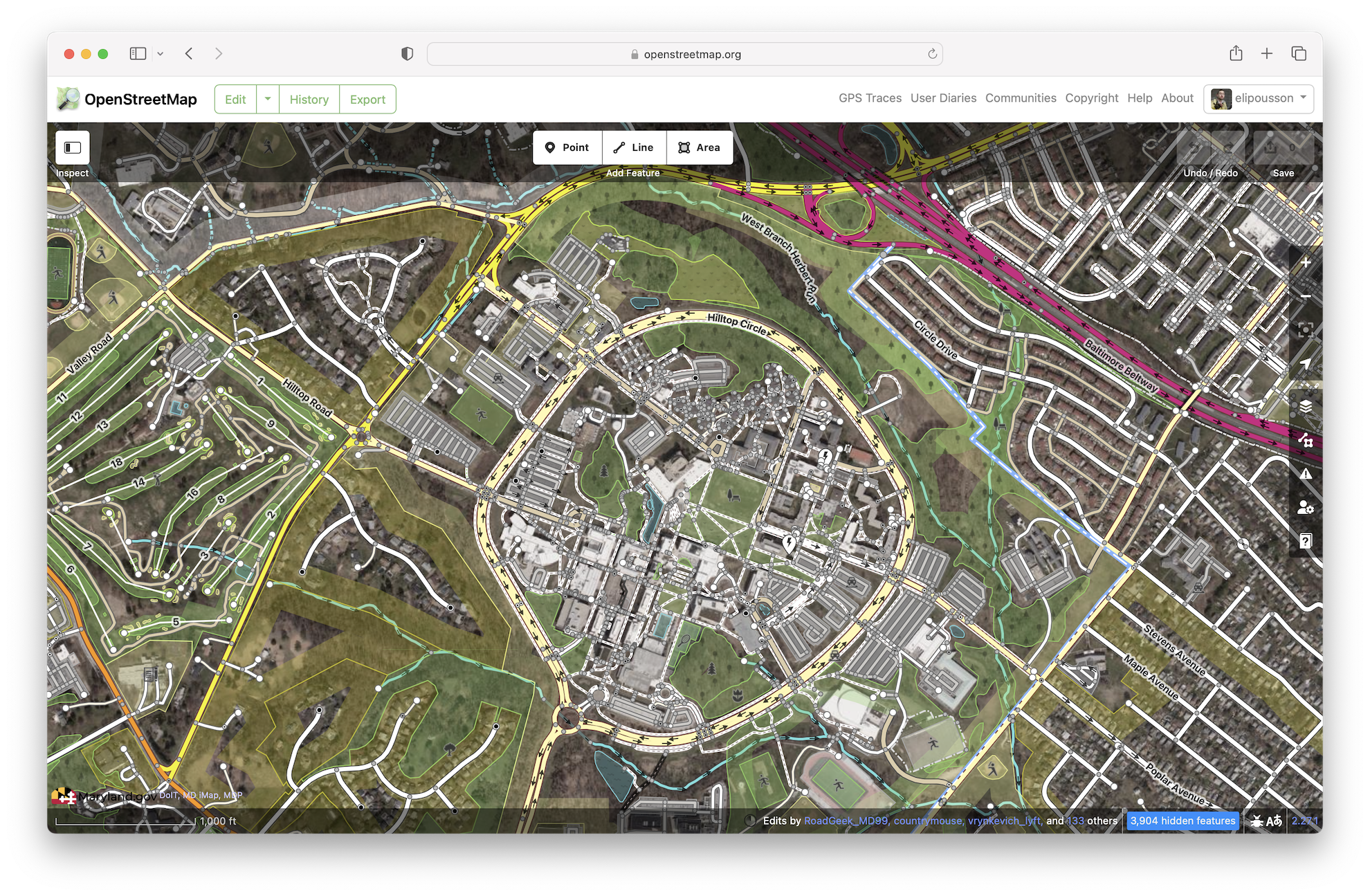Click 3,904 hidden features notice

1182,821
